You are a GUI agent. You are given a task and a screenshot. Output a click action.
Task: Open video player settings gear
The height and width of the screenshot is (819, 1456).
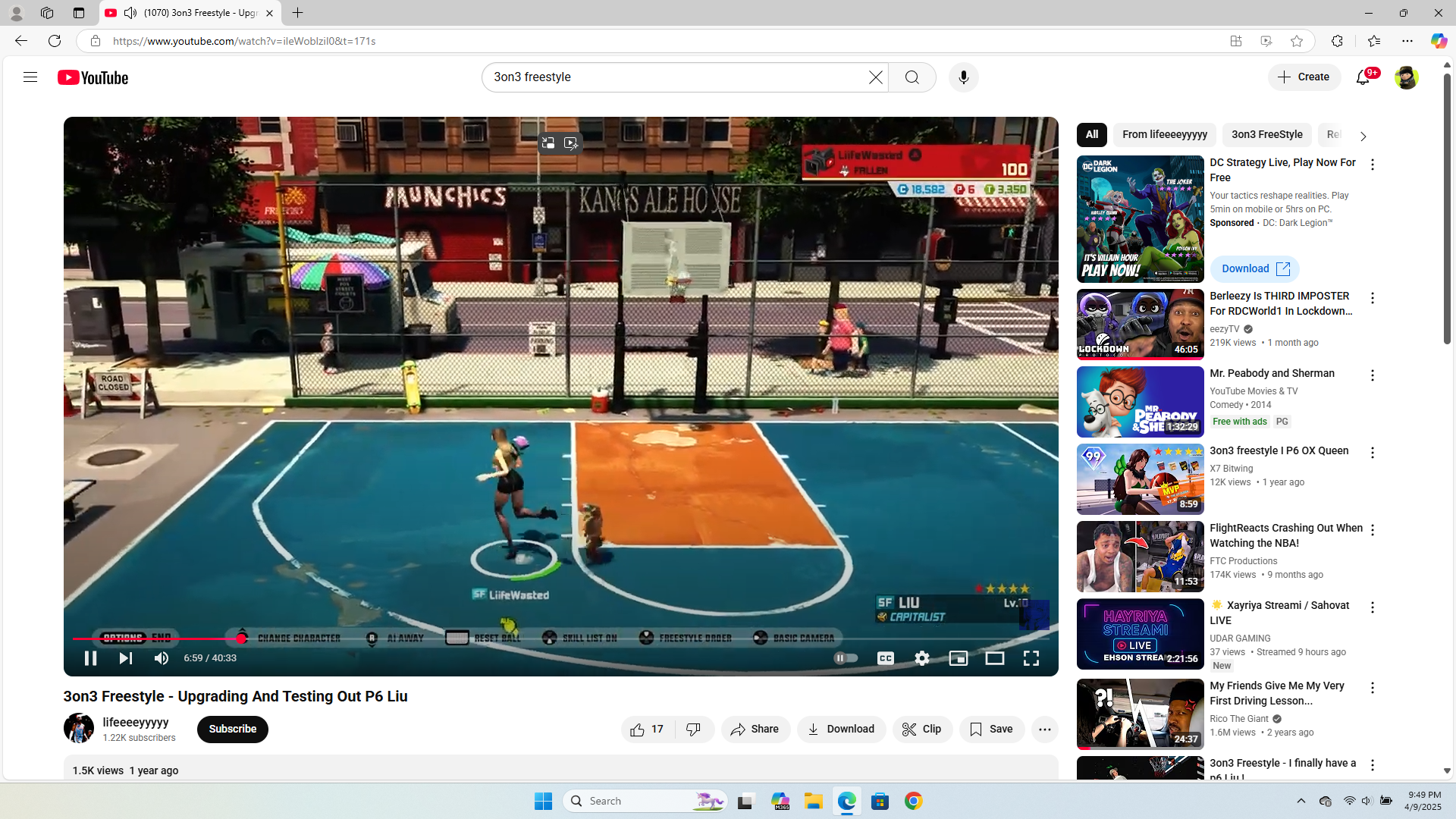tap(921, 658)
